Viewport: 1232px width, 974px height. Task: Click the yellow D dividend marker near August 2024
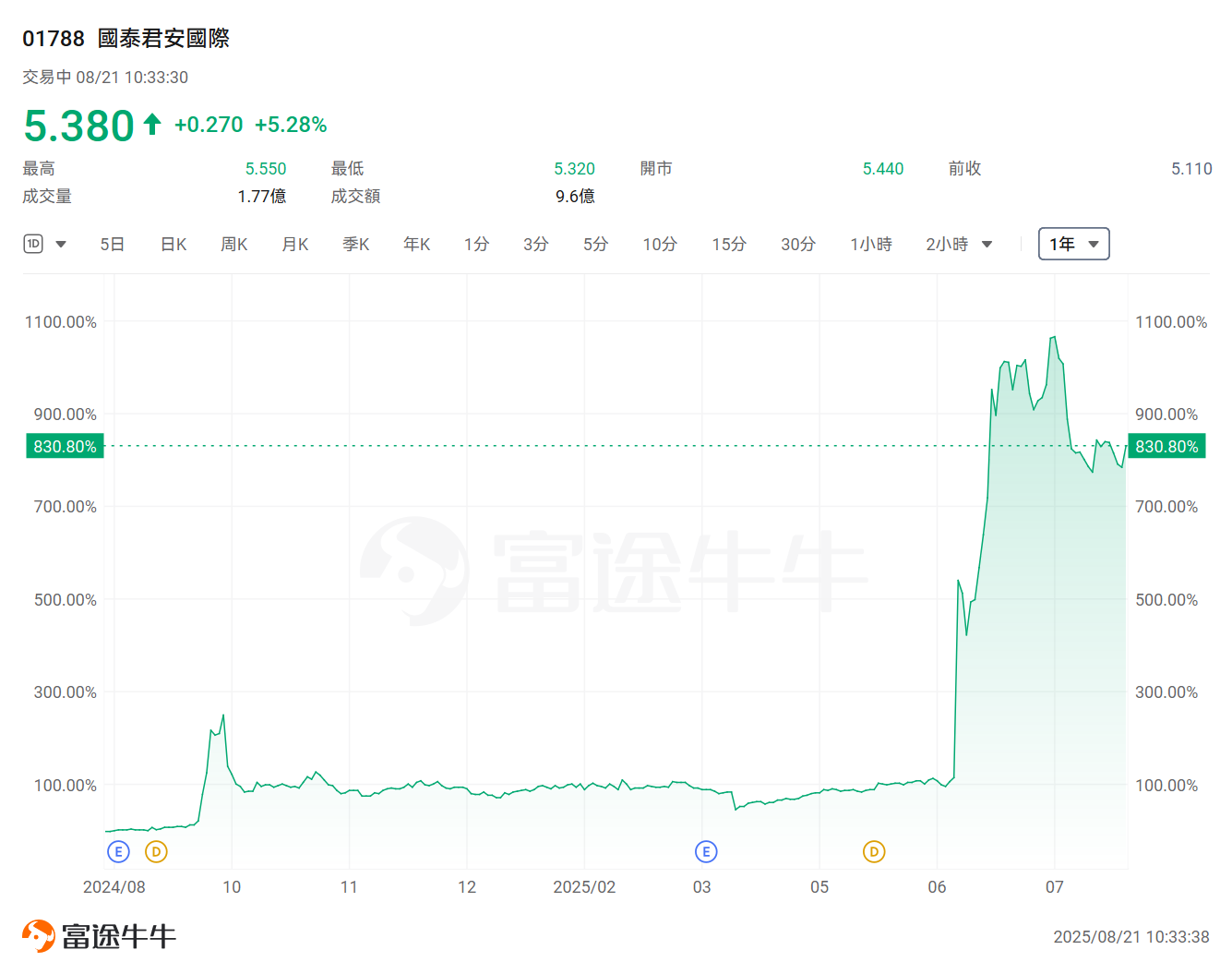point(156,851)
